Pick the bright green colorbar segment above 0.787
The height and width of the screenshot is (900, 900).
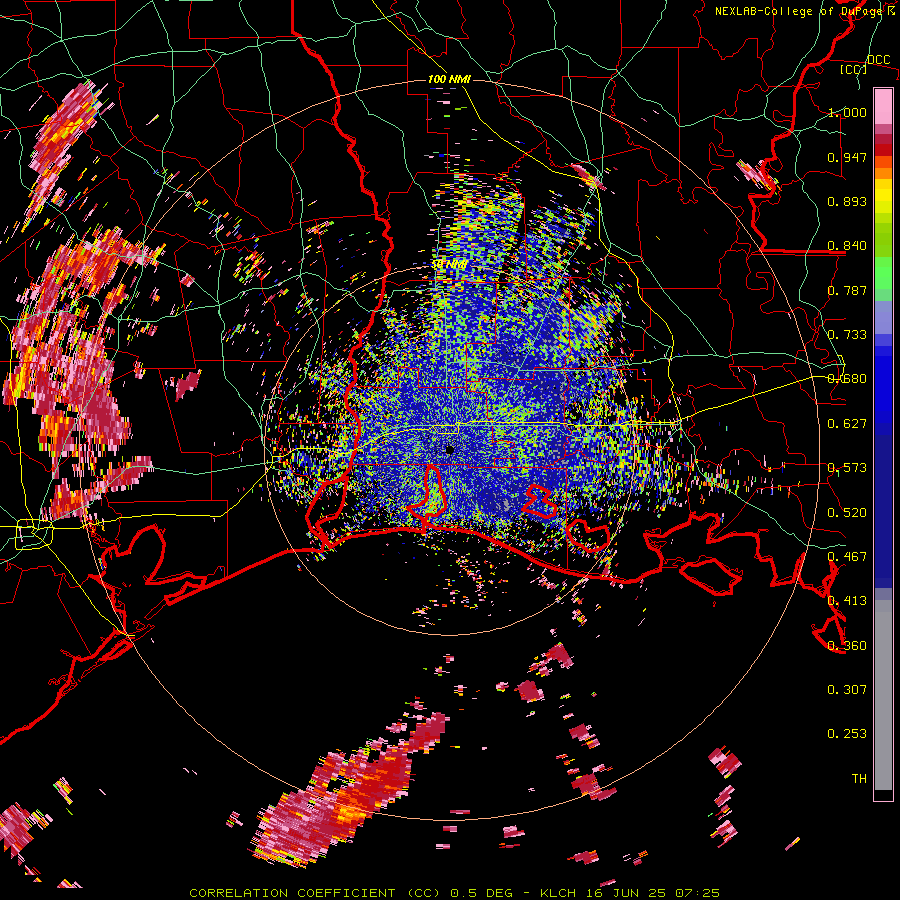click(x=883, y=272)
